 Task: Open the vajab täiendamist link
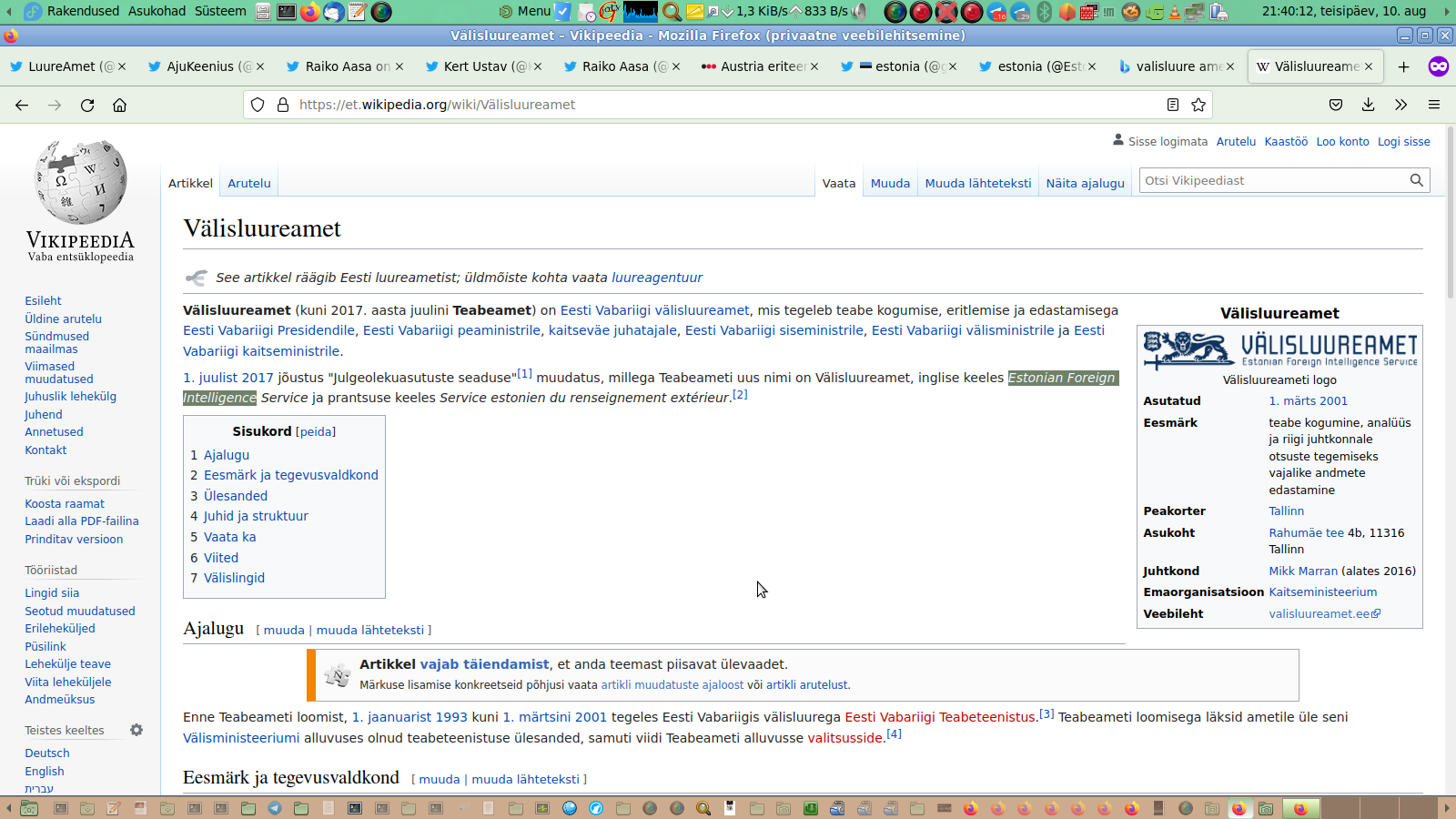pos(484,664)
